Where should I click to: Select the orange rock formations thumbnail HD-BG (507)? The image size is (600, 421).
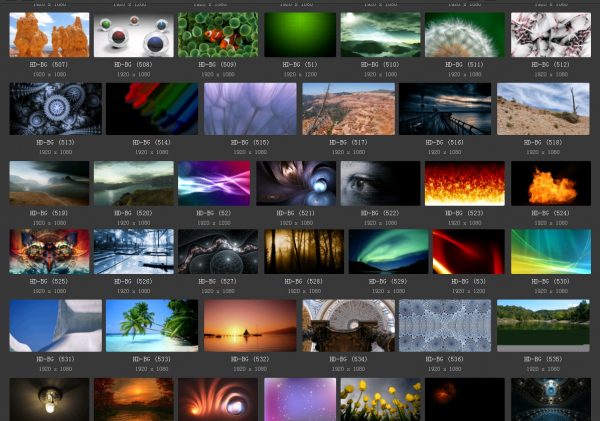49,35
